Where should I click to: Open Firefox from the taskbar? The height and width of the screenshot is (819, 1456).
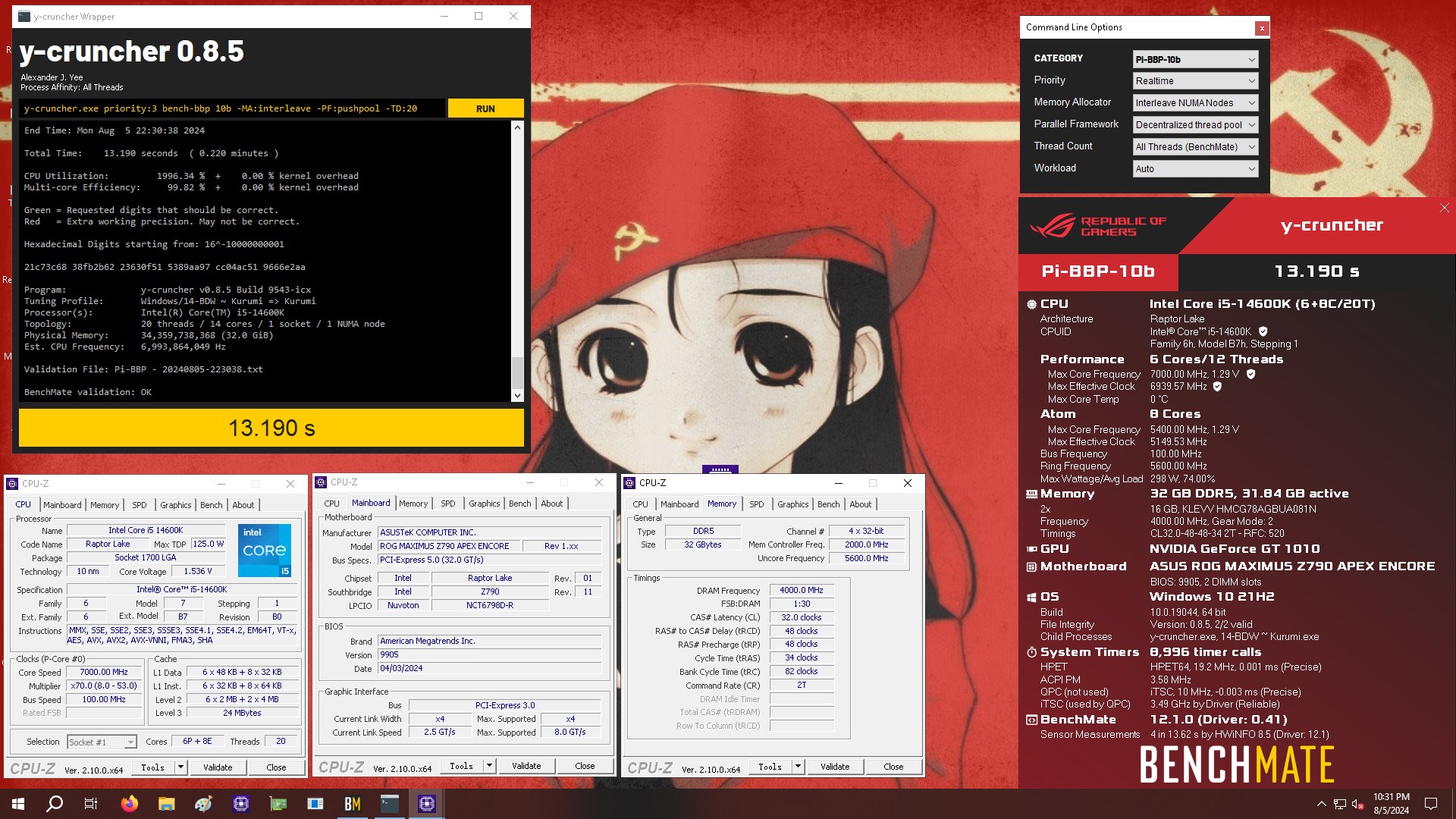[130, 804]
